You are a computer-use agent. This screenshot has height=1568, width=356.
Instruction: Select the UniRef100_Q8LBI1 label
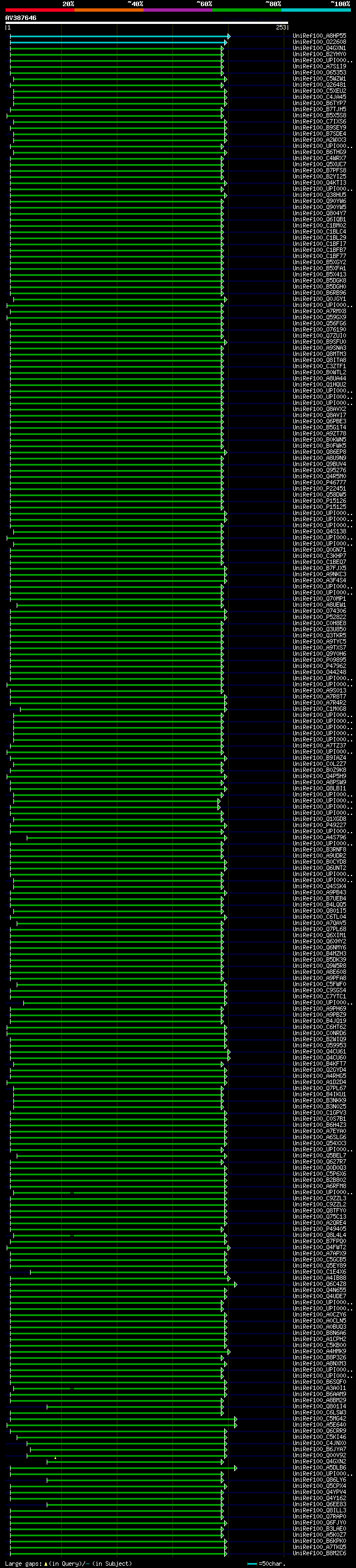pyautogui.click(x=319, y=788)
